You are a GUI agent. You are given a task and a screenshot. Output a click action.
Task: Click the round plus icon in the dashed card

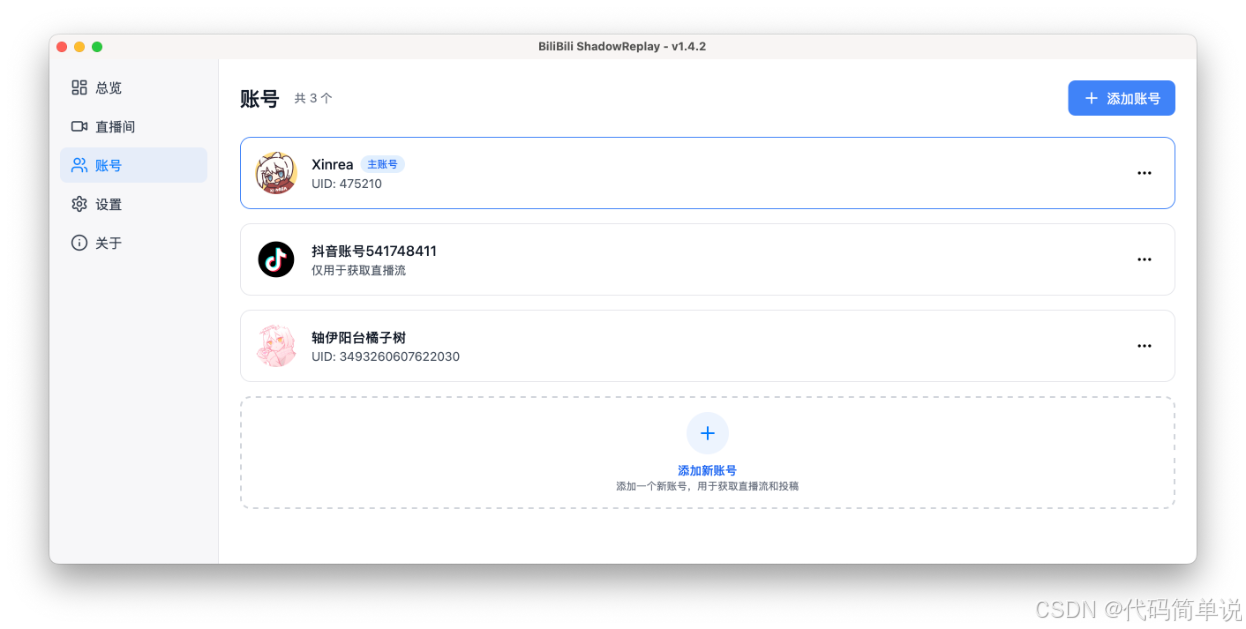click(x=707, y=433)
